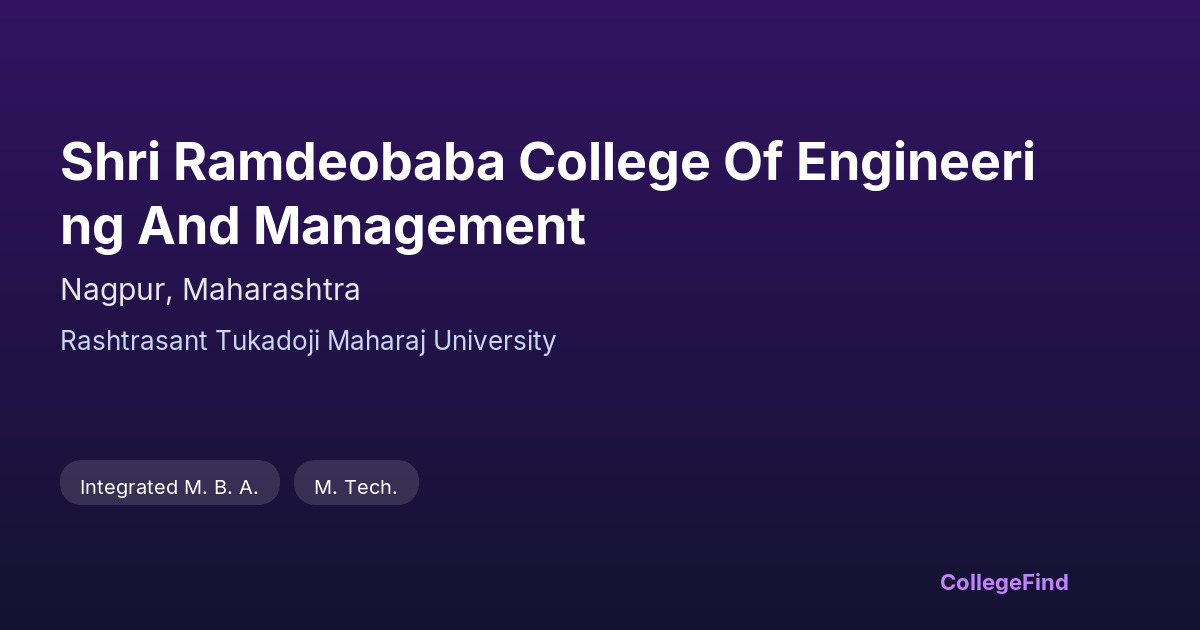Click the M. B. A. text in the tag

221,487
